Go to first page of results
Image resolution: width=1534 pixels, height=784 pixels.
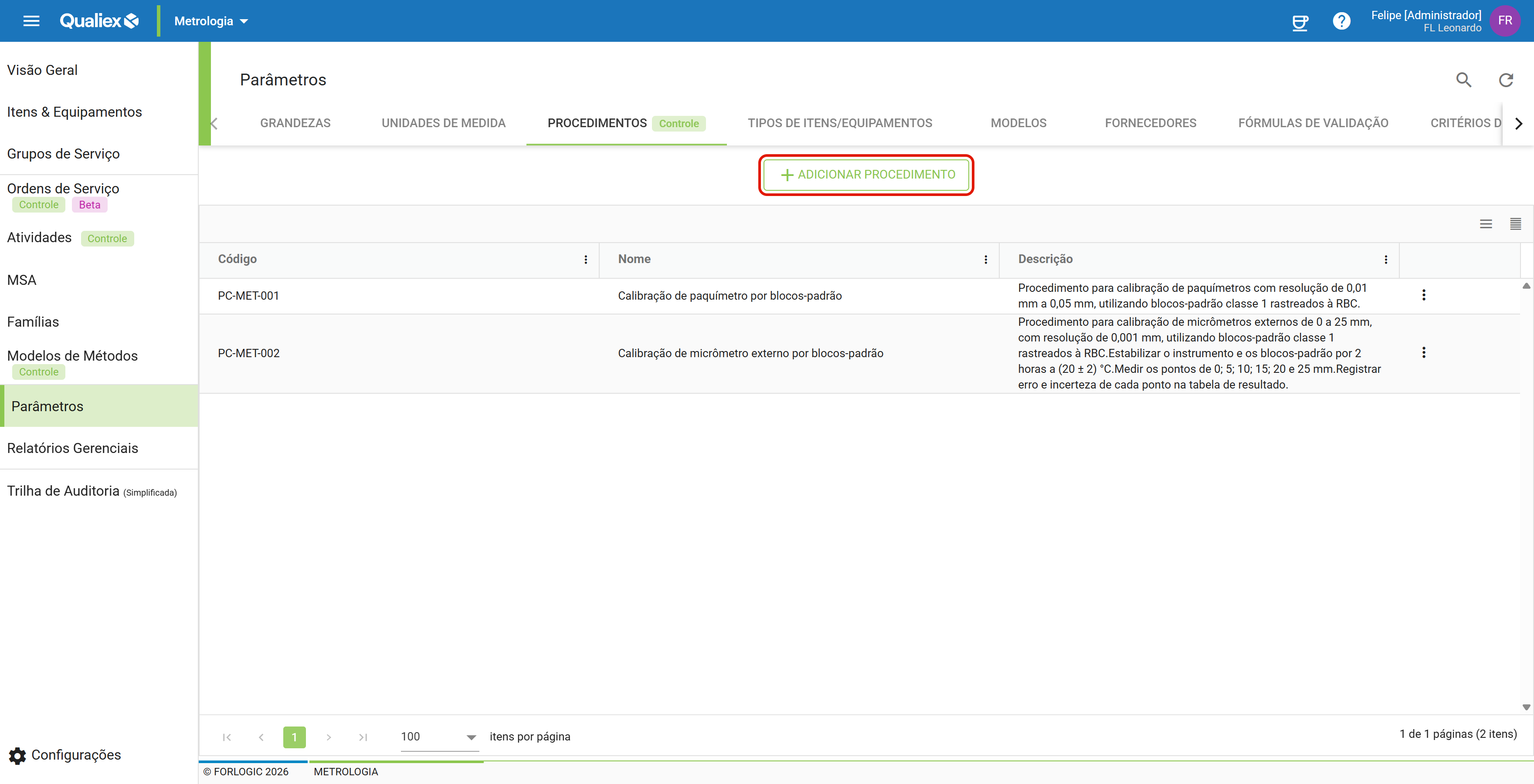[226, 737]
